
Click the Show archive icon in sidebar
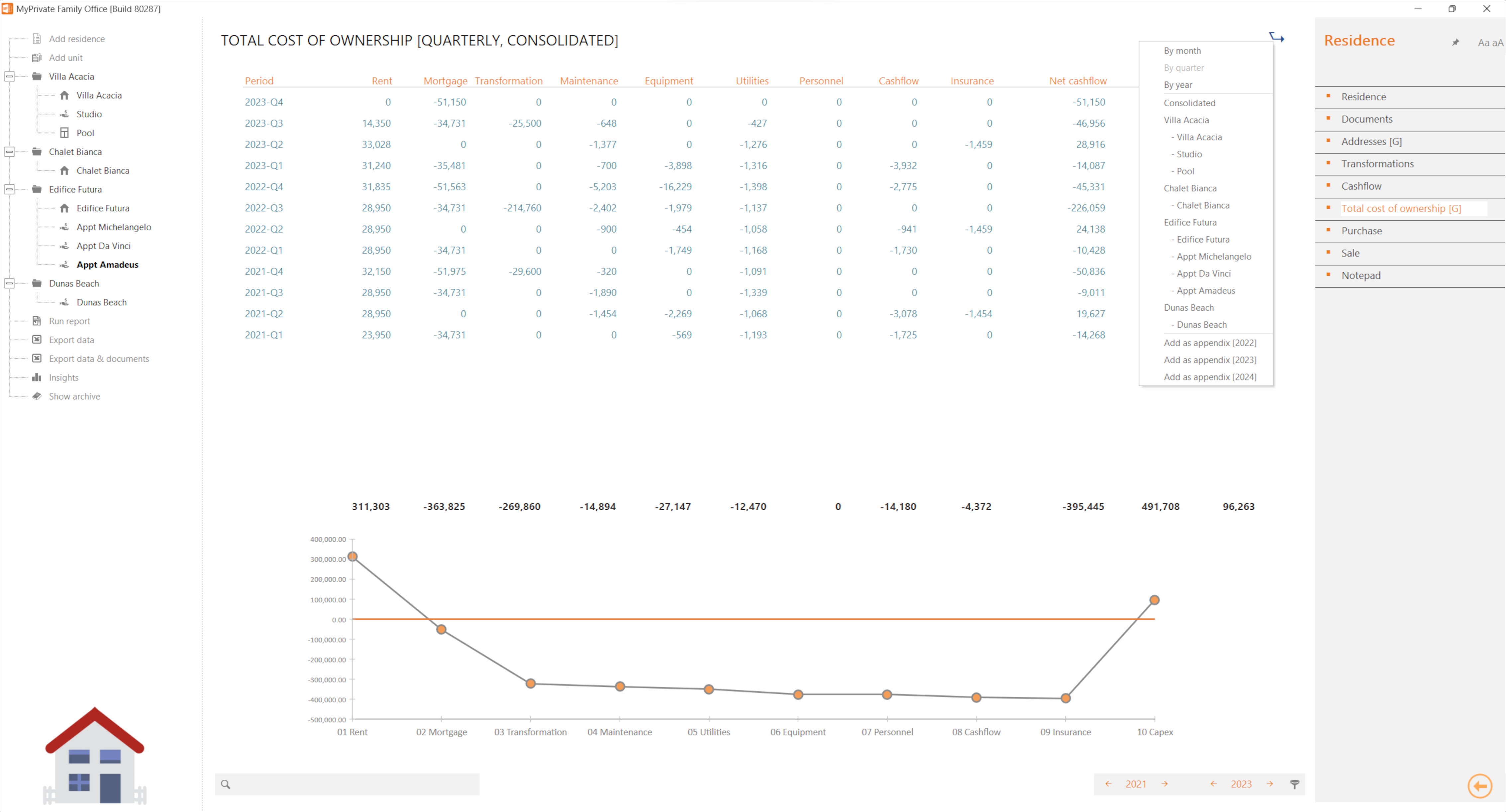(35, 396)
